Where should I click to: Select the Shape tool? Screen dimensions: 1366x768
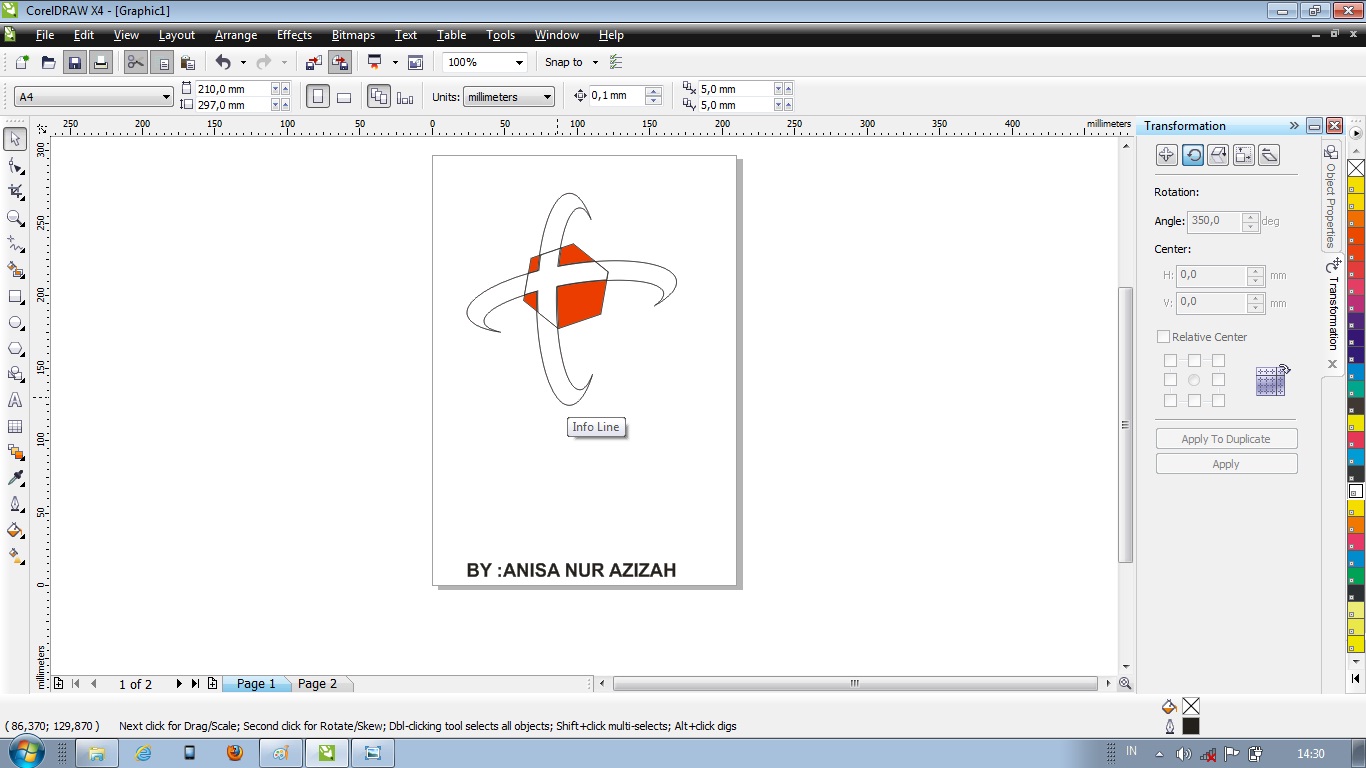(14, 166)
